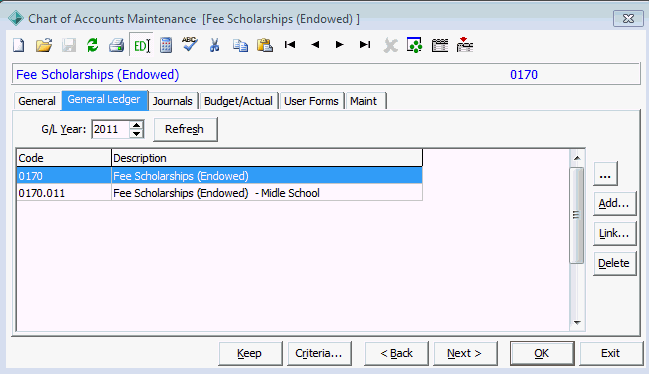
Task: Click the grey X delete icon
Action: coord(390,45)
